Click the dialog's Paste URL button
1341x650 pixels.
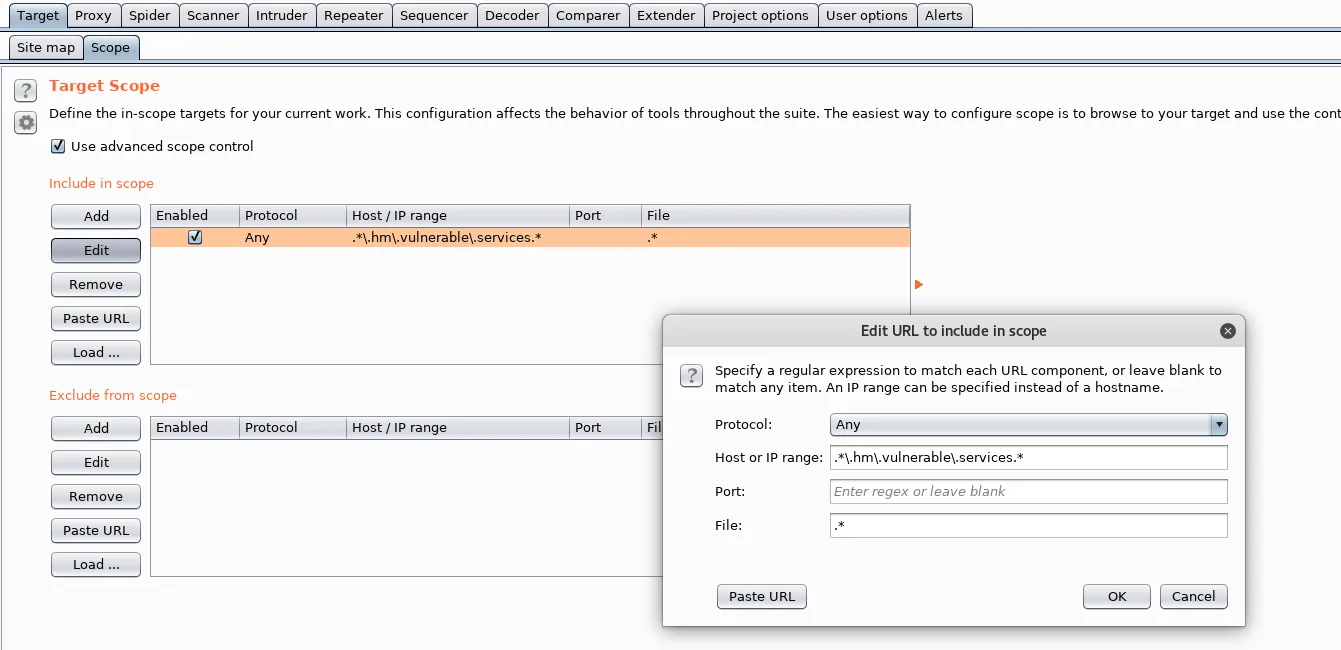click(x=762, y=596)
